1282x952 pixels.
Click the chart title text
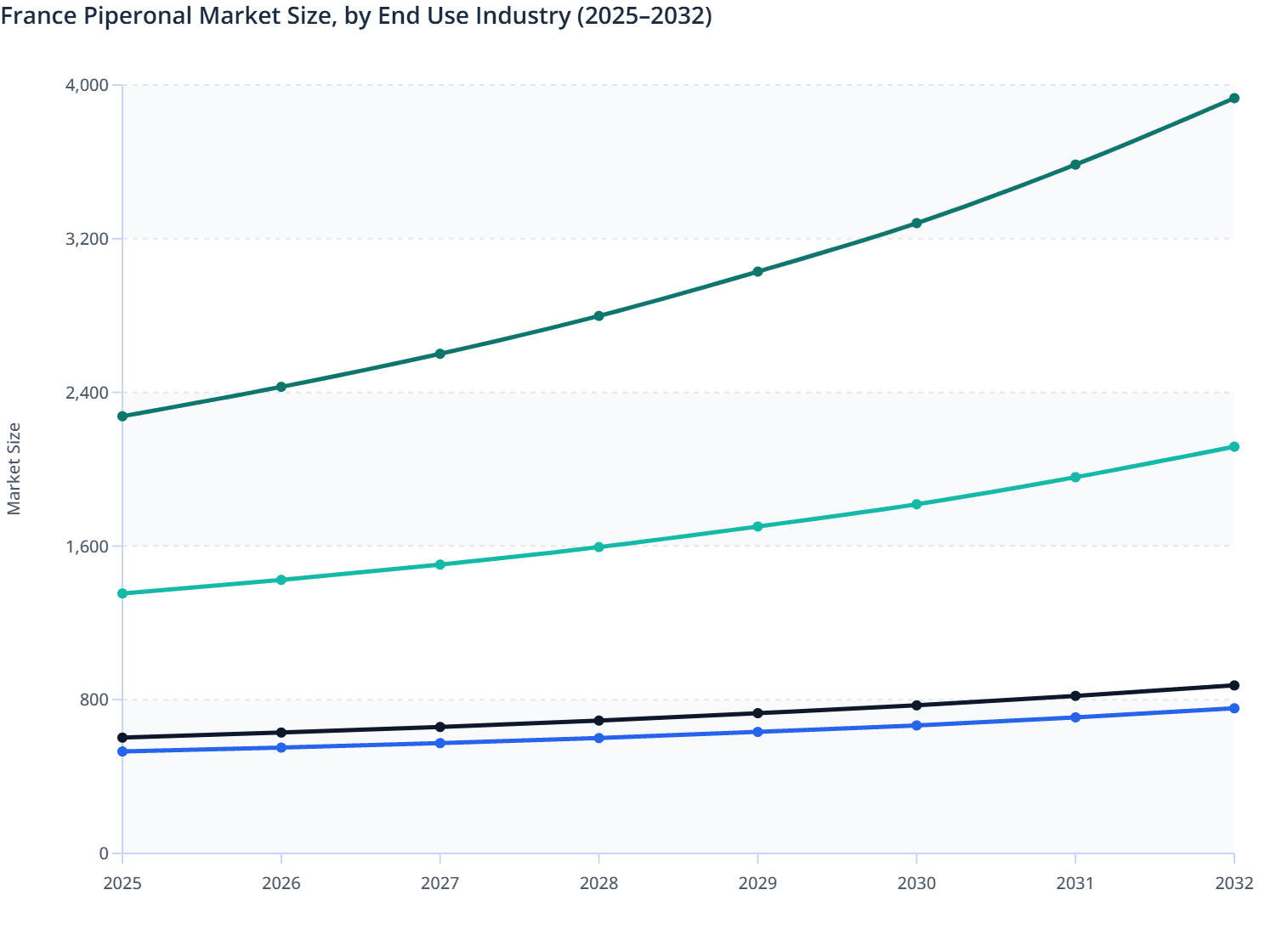(x=357, y=15)
